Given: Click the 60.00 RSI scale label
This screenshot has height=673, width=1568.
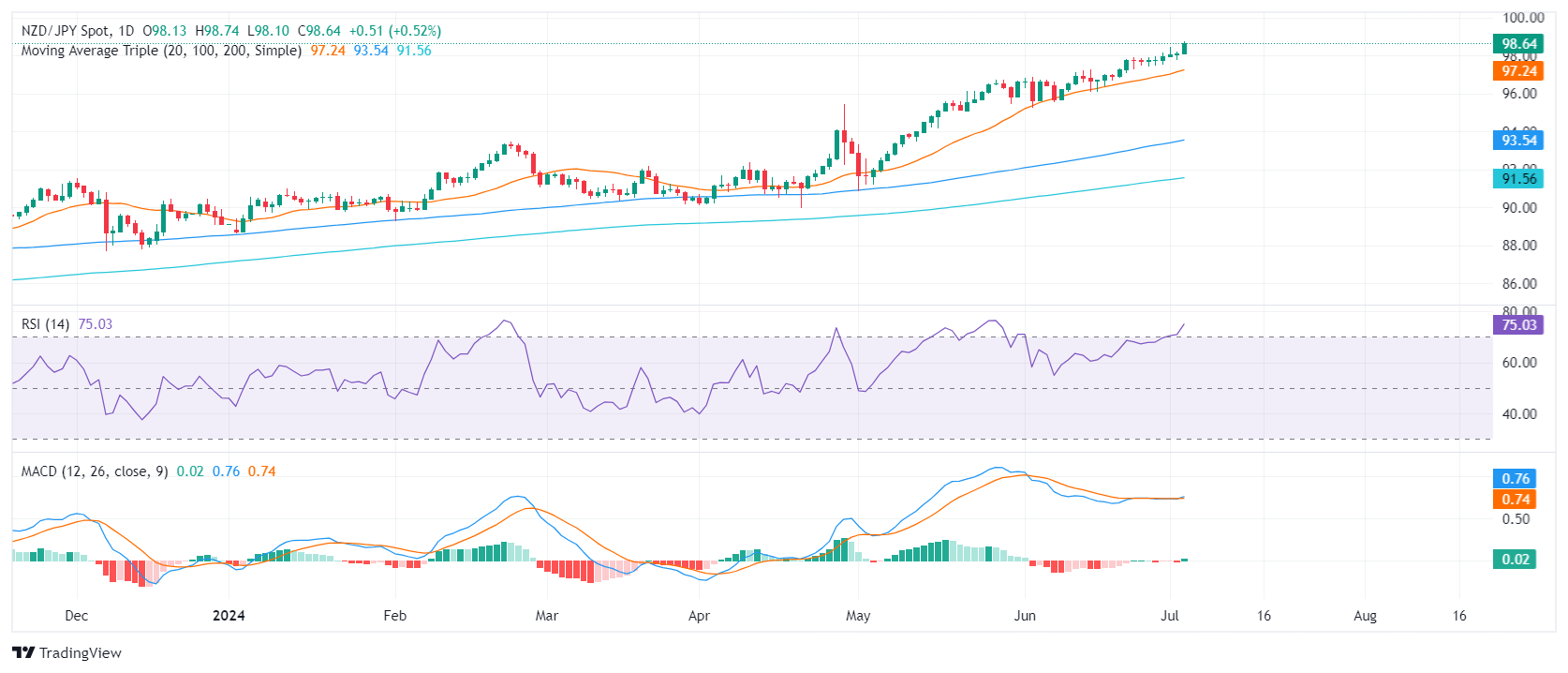Looking at the screenshot, I should (x=1519, y=363).
